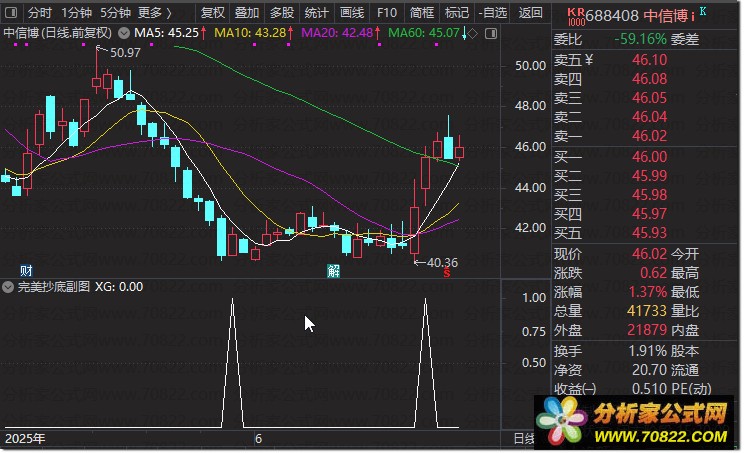
Task: Activate the 画线 drawing tool
Action: [352, 13]
